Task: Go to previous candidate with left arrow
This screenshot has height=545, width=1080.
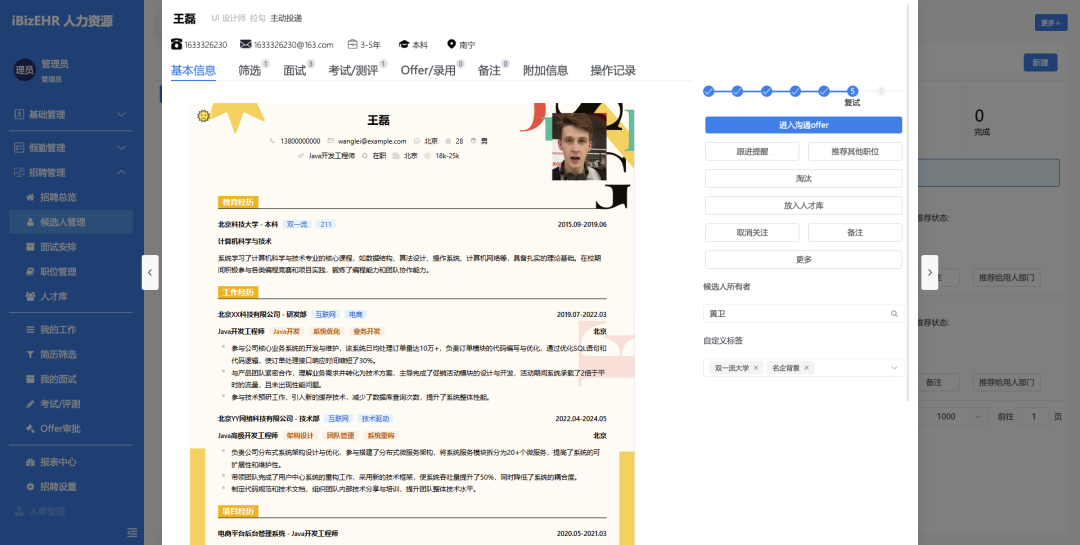Action: 150,272
